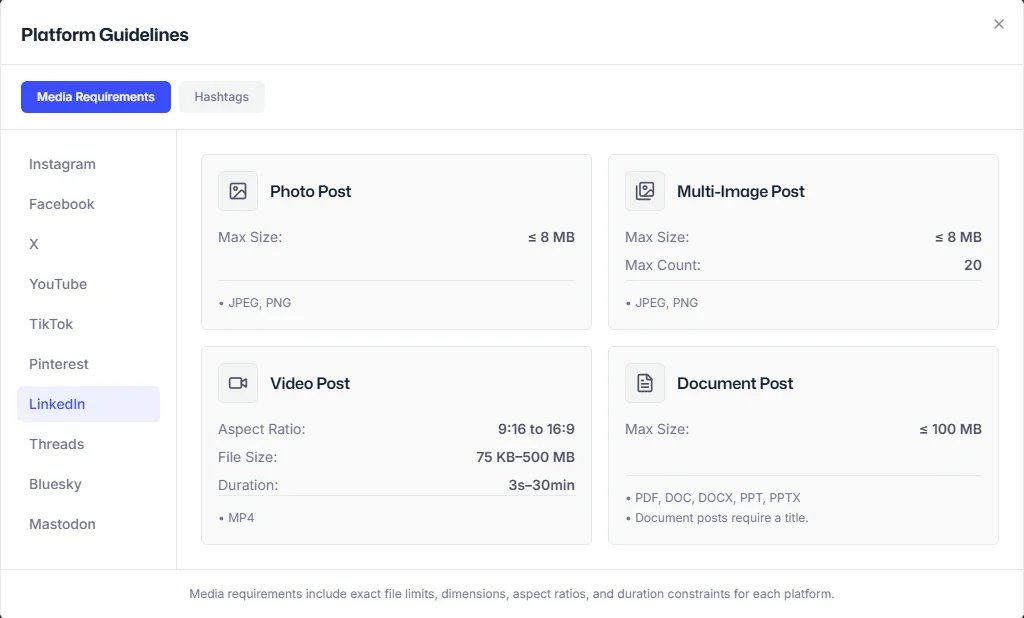Click the Photo Post card heading
The width and height of the screenshot is (1024, 618).
(310, 191)
